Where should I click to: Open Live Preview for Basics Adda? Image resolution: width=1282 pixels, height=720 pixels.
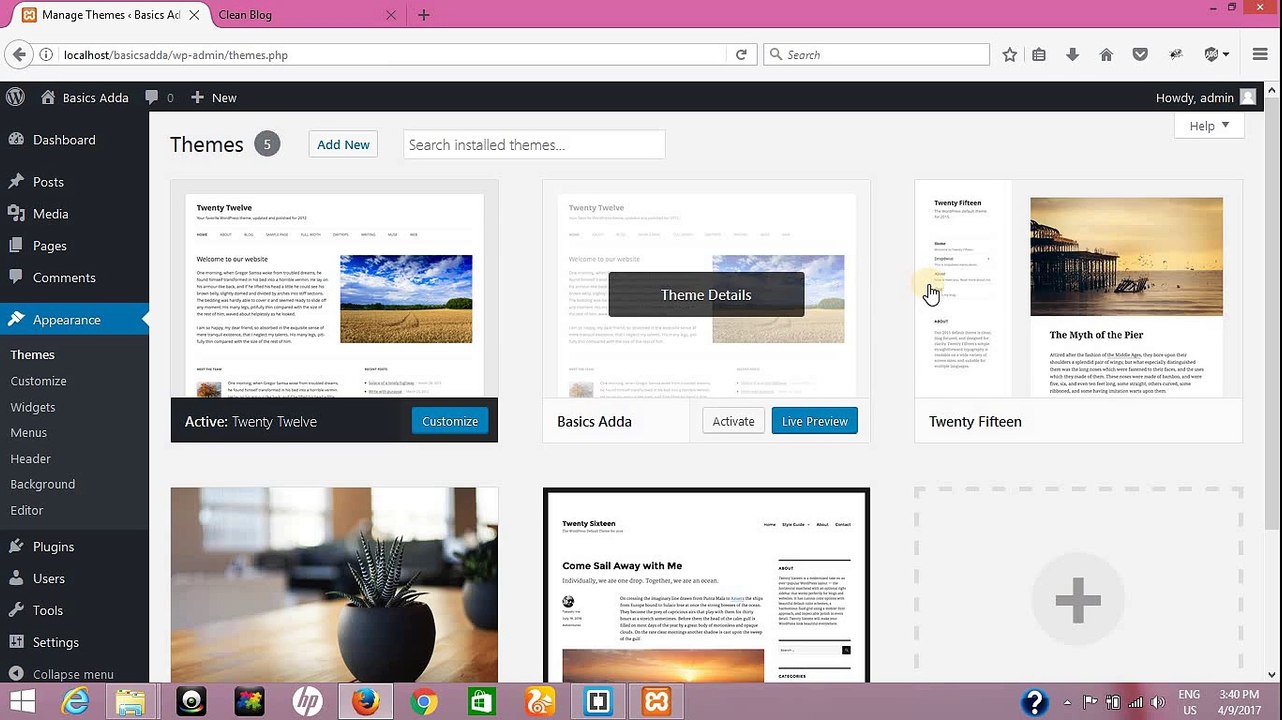[x=814, y=421]
